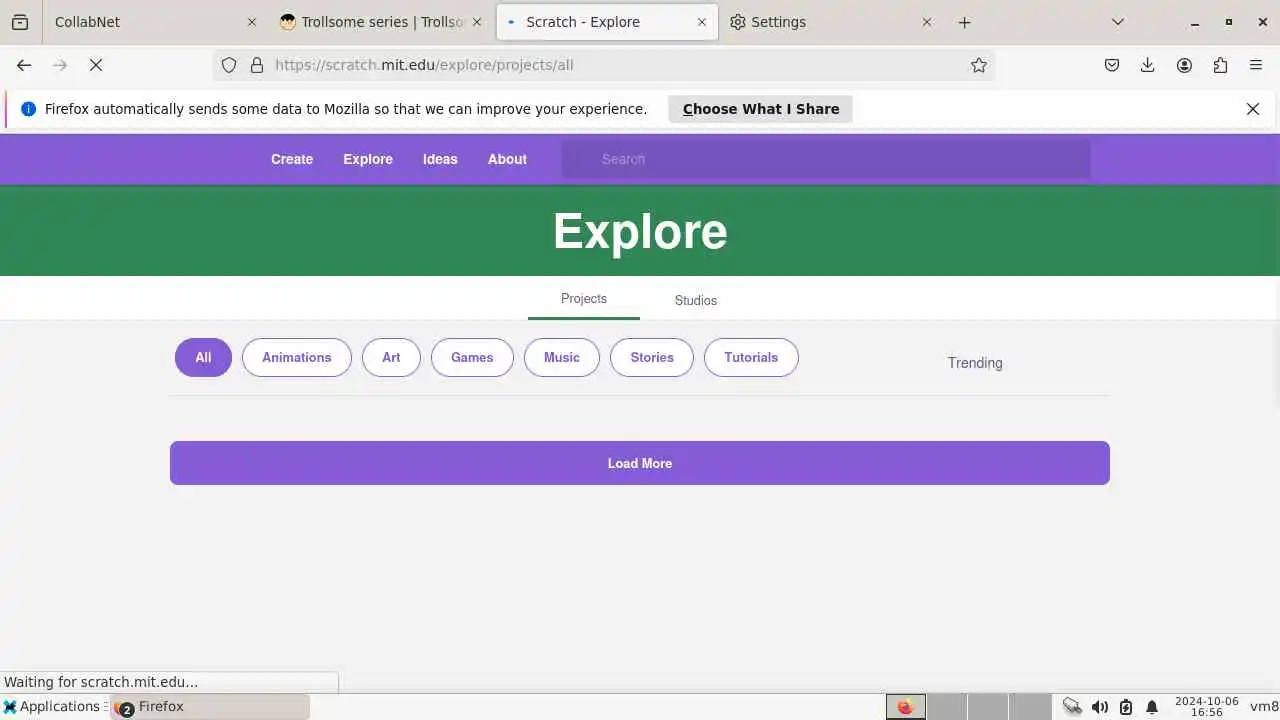Screen dimensions: 1280x720
Task: Open the About link in Scratch navbar
Action: point(507,159)
